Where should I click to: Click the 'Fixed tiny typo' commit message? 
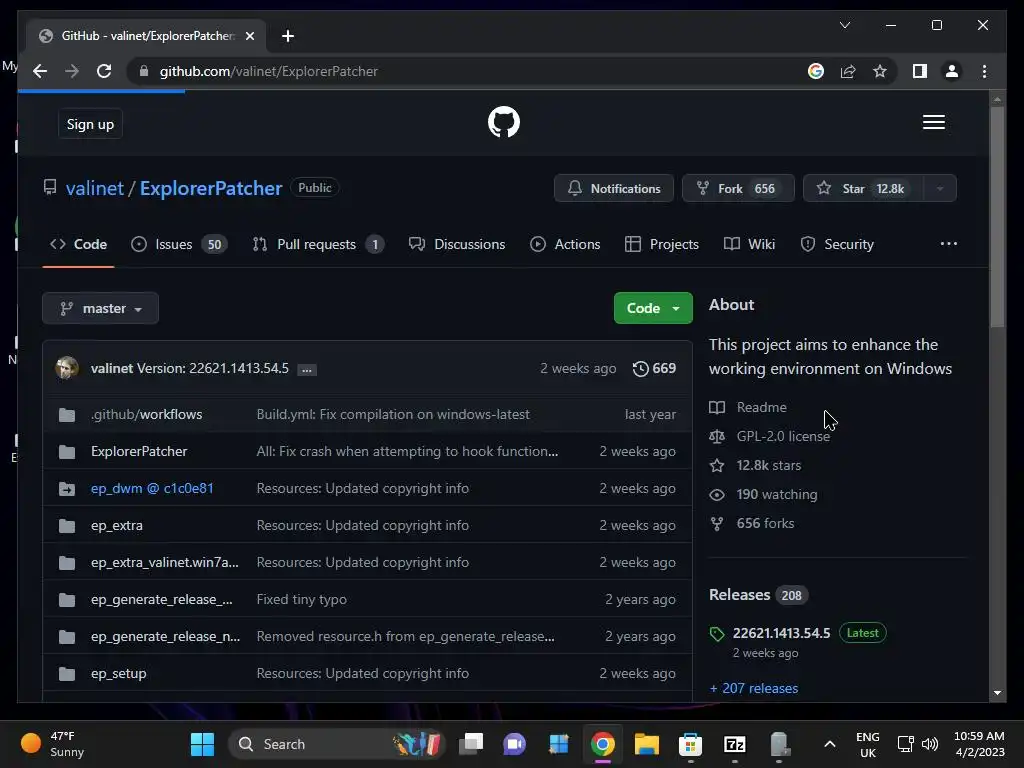point(302,600)
